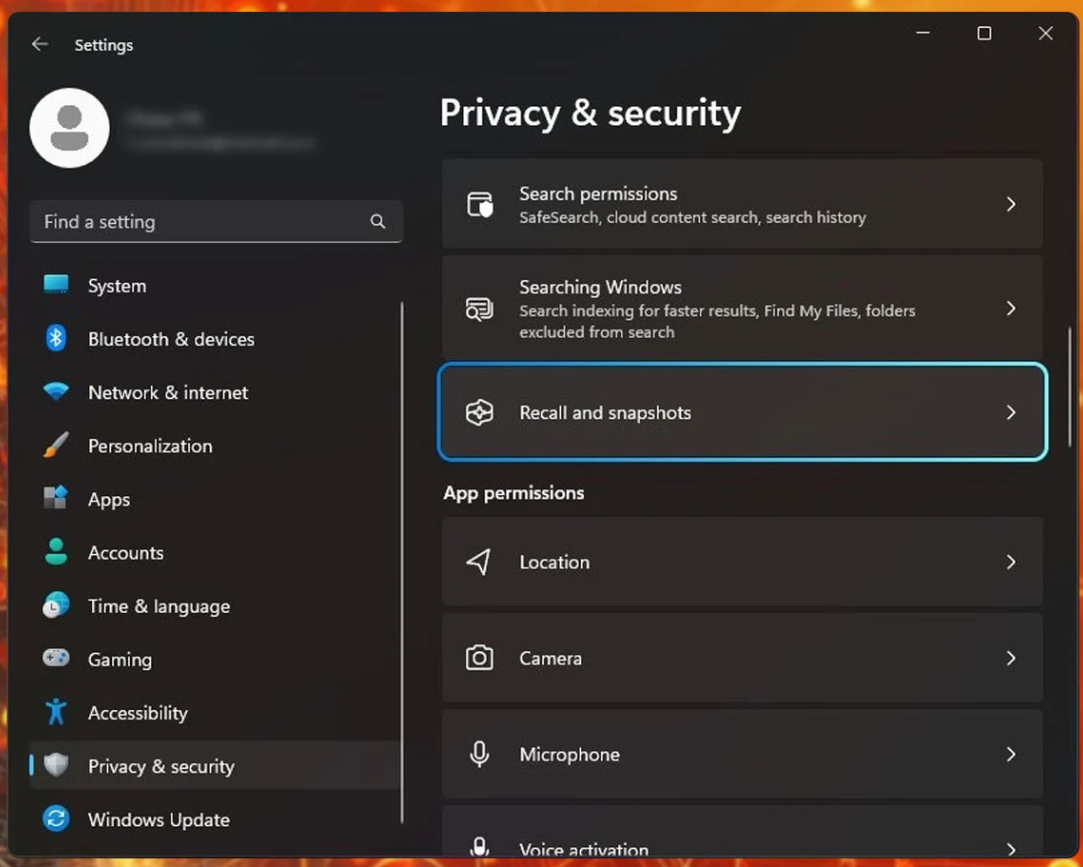
Task: Click the Time & language globe icon
Action: [56, 605]
